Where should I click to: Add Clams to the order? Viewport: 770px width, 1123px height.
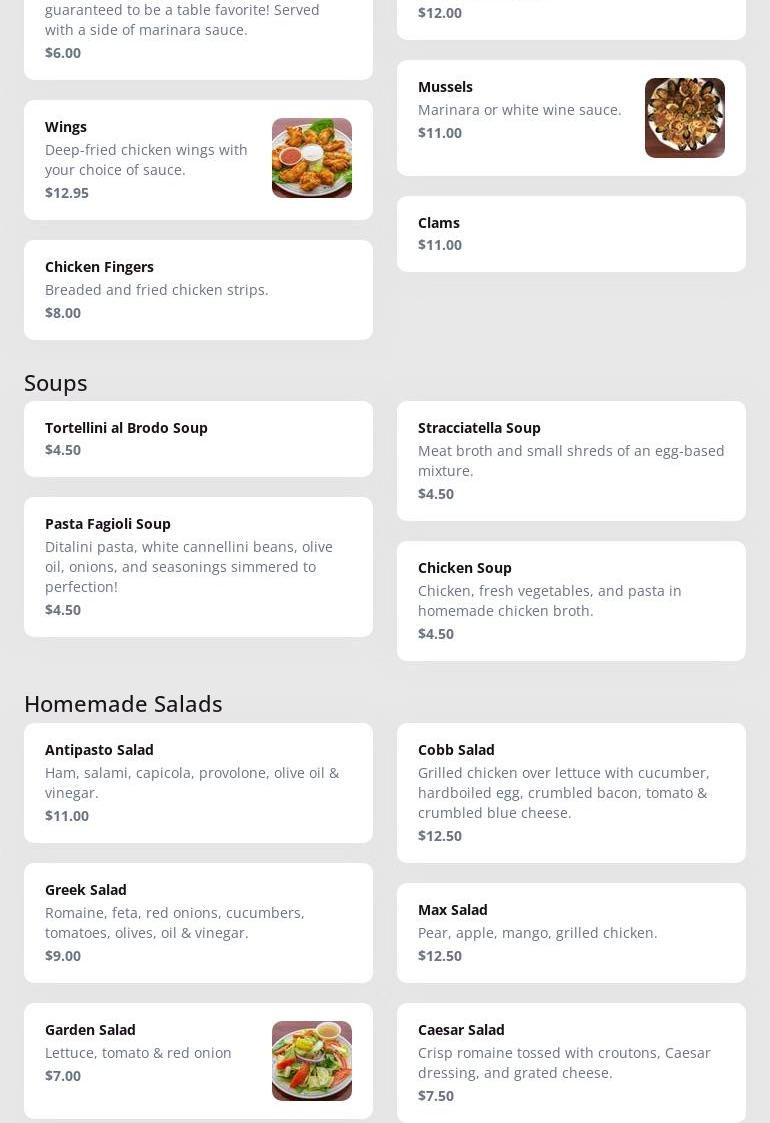[x=572, y=234]
